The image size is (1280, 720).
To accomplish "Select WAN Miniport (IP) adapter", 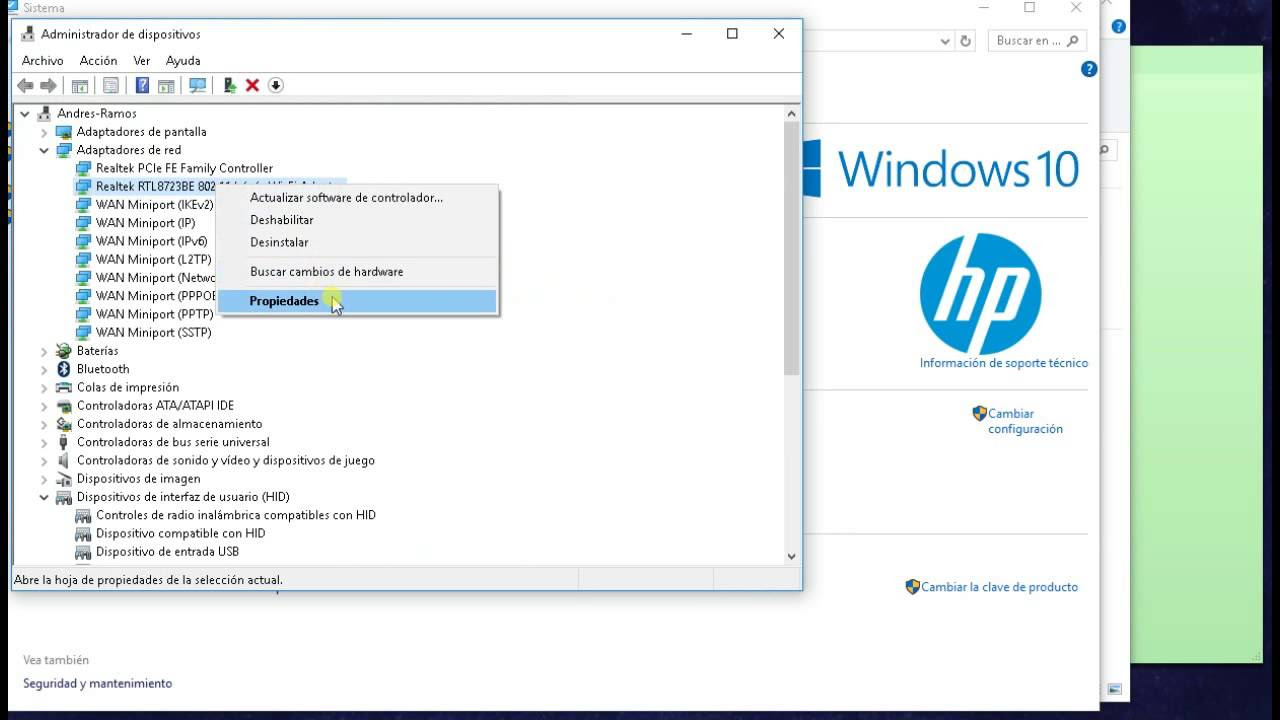I will point(146,223).
